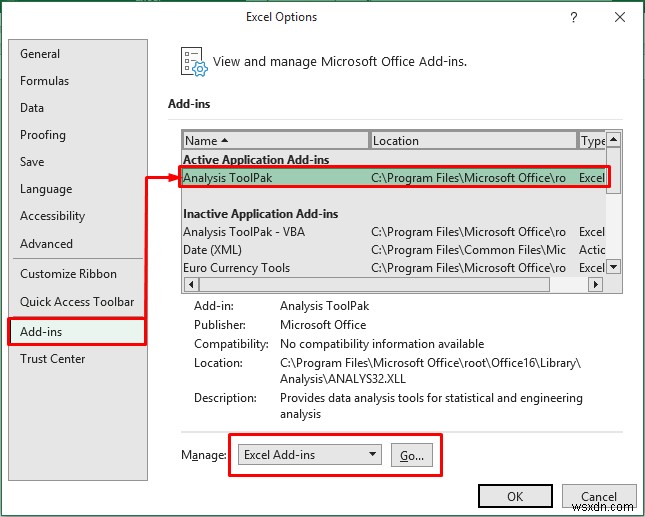645x517 pixels.
Task: Click the list's scroll up arrow
Action: (613, 140)
